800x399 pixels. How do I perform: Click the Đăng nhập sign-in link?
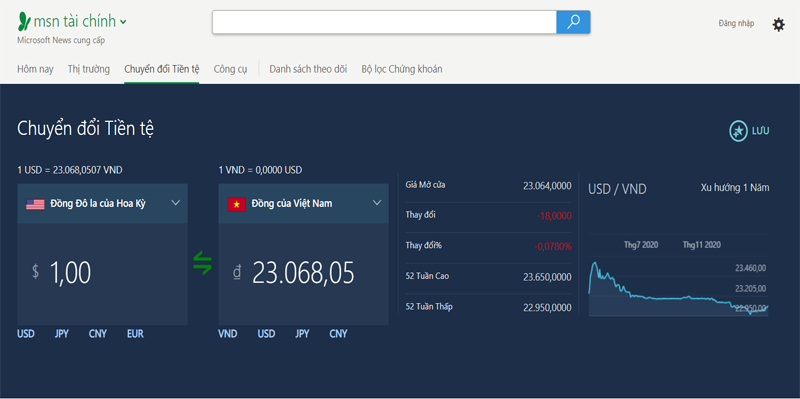736,23
